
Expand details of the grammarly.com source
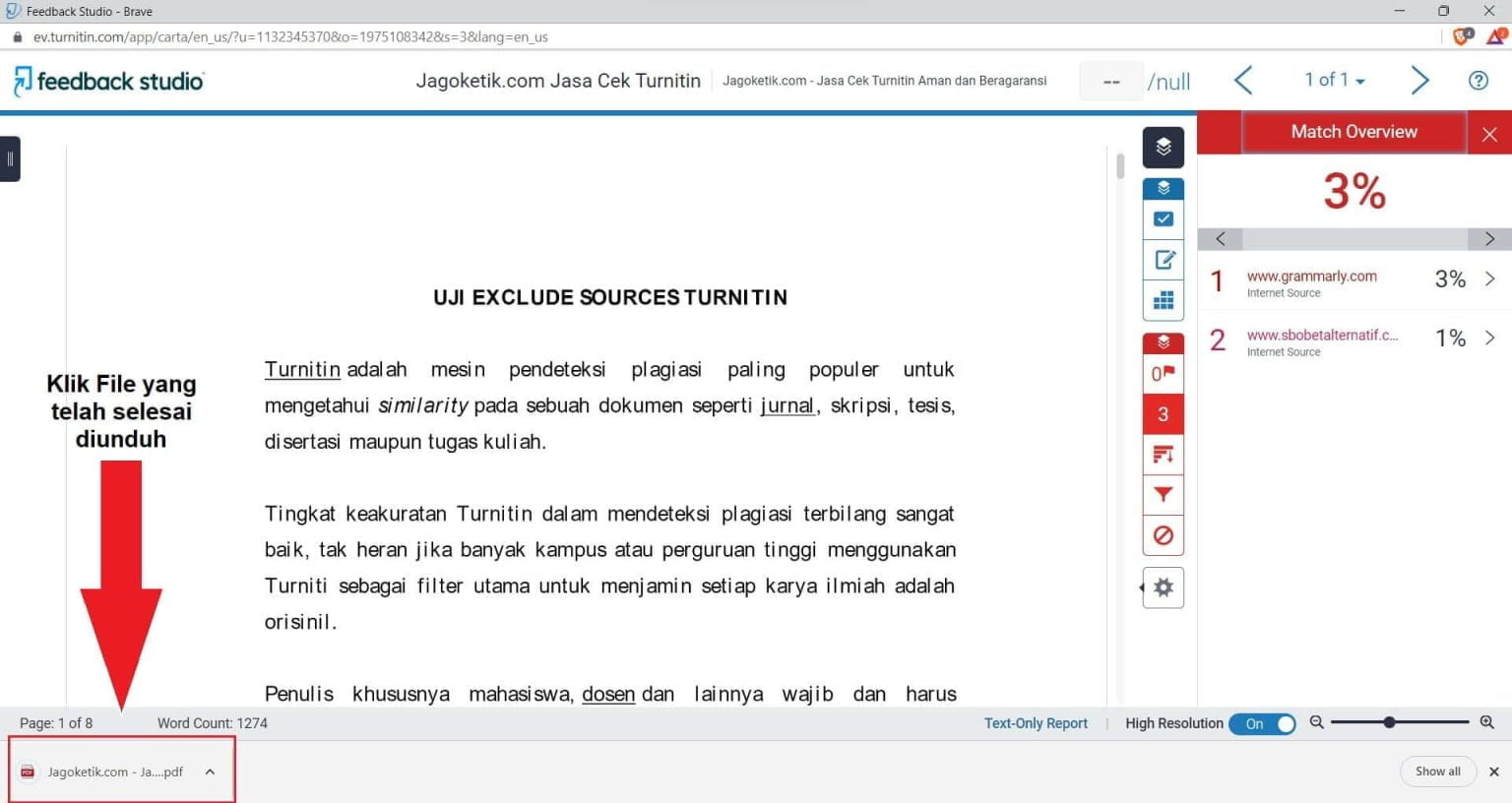(1489, 279)
